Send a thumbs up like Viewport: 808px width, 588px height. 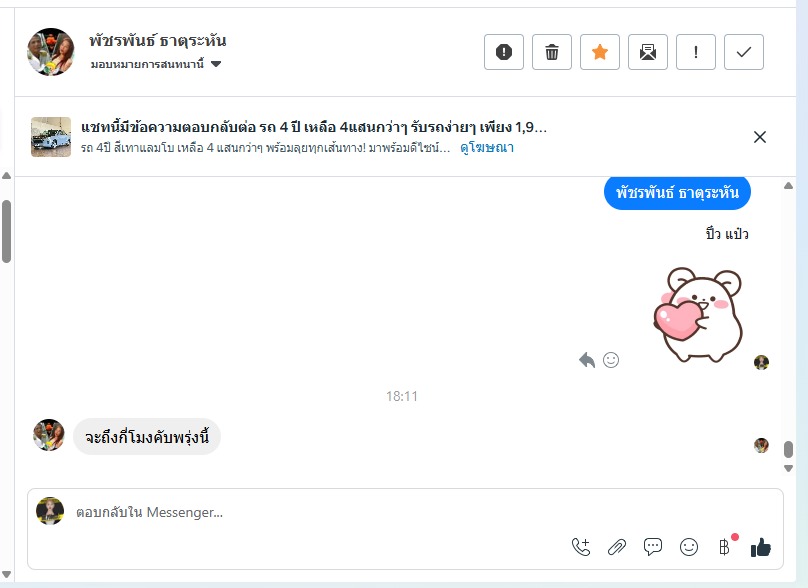click(761, 547)
